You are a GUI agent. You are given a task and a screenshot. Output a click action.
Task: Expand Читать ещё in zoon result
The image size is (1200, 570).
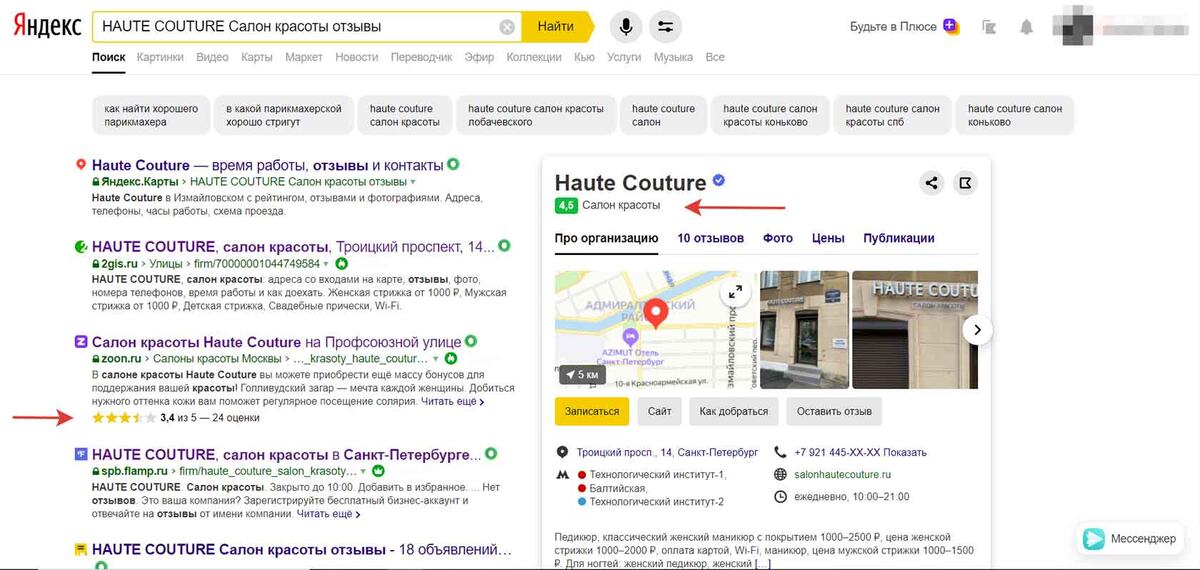click(x=453, y=401)
